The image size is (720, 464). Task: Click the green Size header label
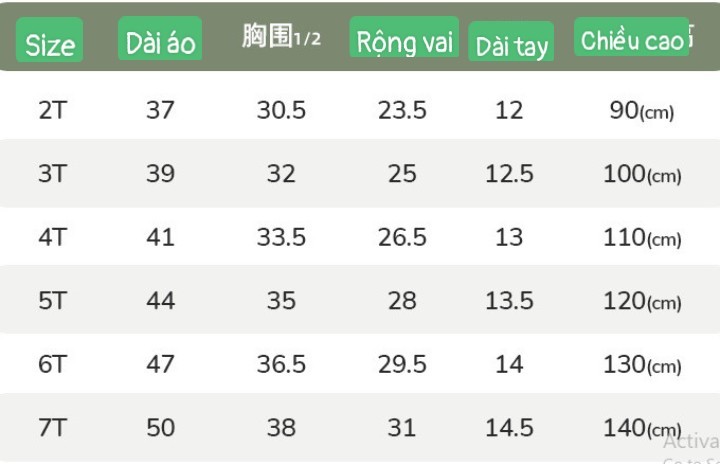tap(50, 40)
